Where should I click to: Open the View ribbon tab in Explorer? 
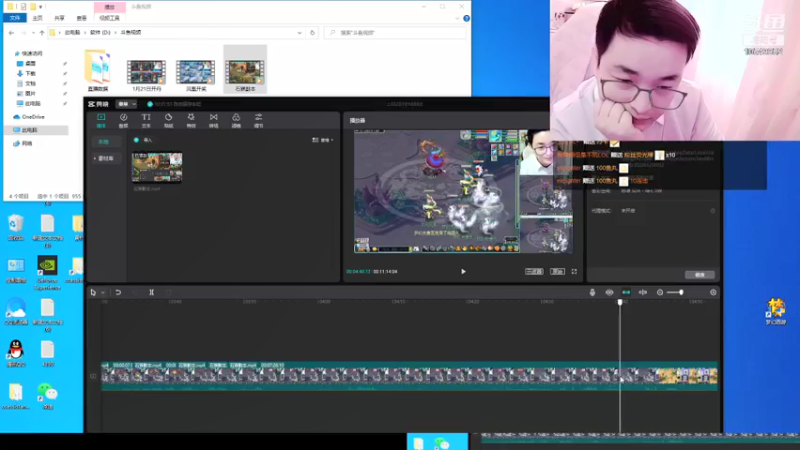(81, 18)
